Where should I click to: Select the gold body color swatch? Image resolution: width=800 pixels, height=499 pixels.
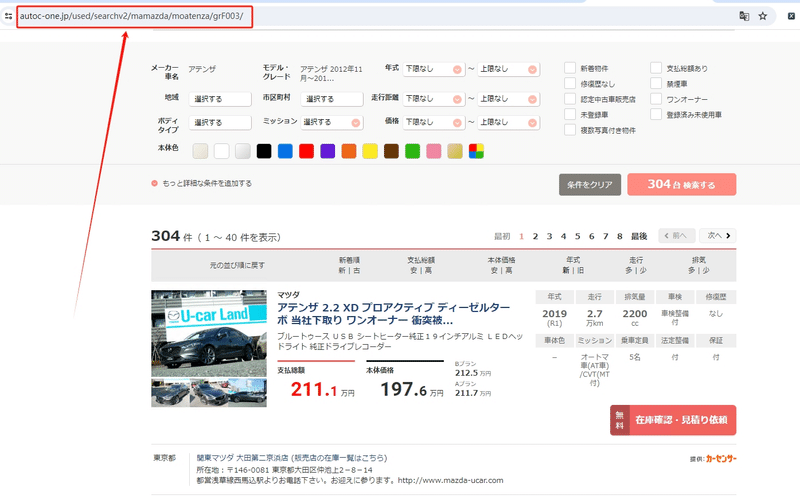point(455,151)
